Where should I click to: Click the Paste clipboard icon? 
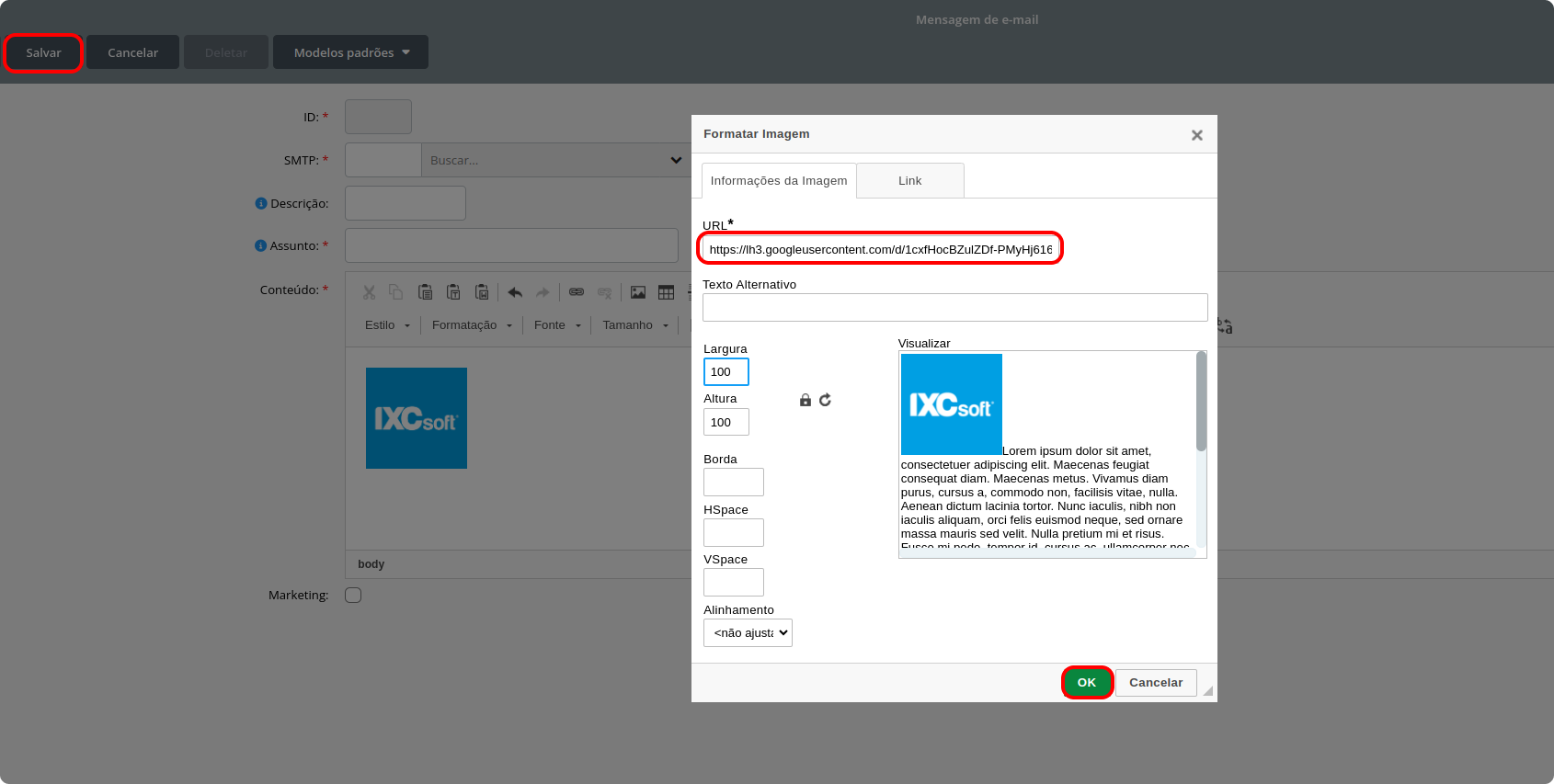[425, 292]
